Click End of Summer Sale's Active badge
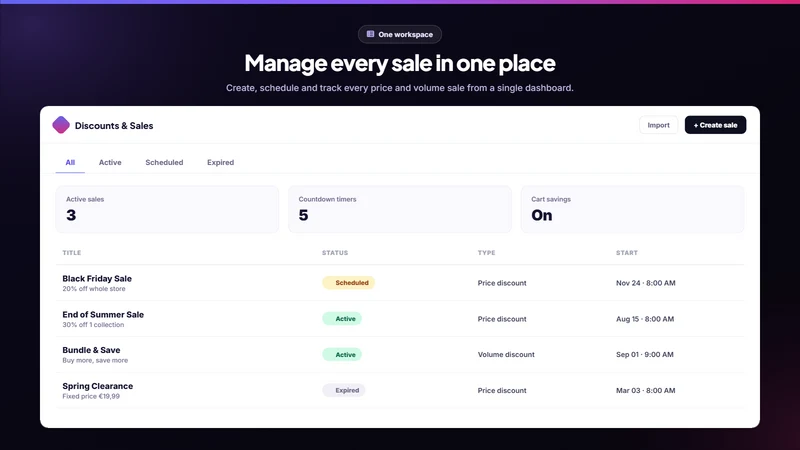Image resolution: width=800 pixels, height=450 pixels. pos(342,318)
